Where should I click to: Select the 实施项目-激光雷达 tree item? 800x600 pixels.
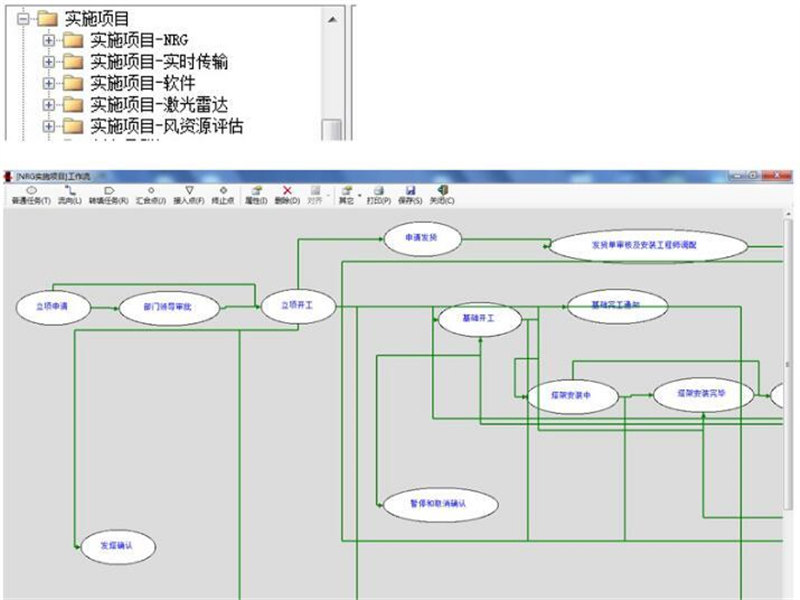tap(159, 105)
